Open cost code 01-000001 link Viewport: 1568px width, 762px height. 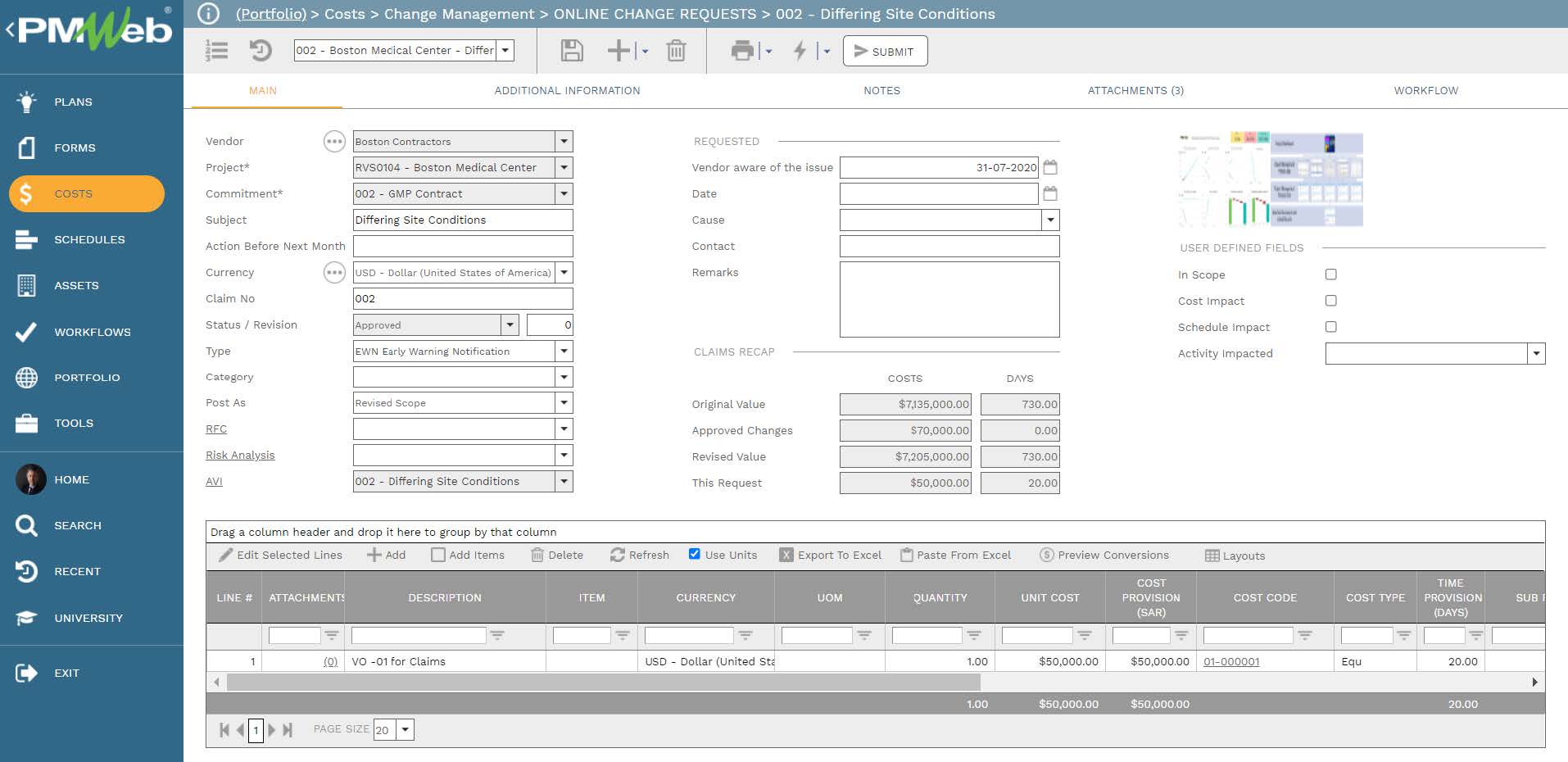point(1231,661)
